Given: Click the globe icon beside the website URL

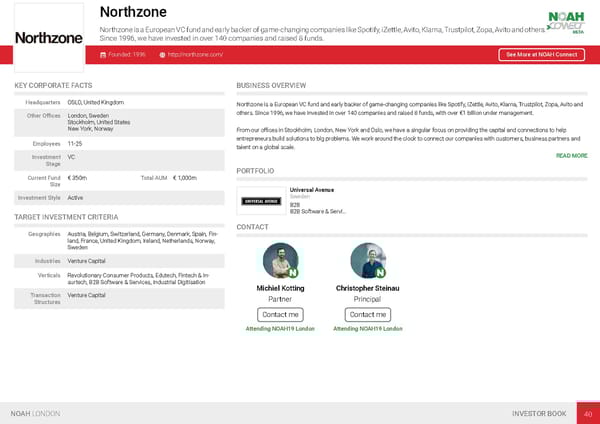Looking at the screenshot, I should coord(163,54).
